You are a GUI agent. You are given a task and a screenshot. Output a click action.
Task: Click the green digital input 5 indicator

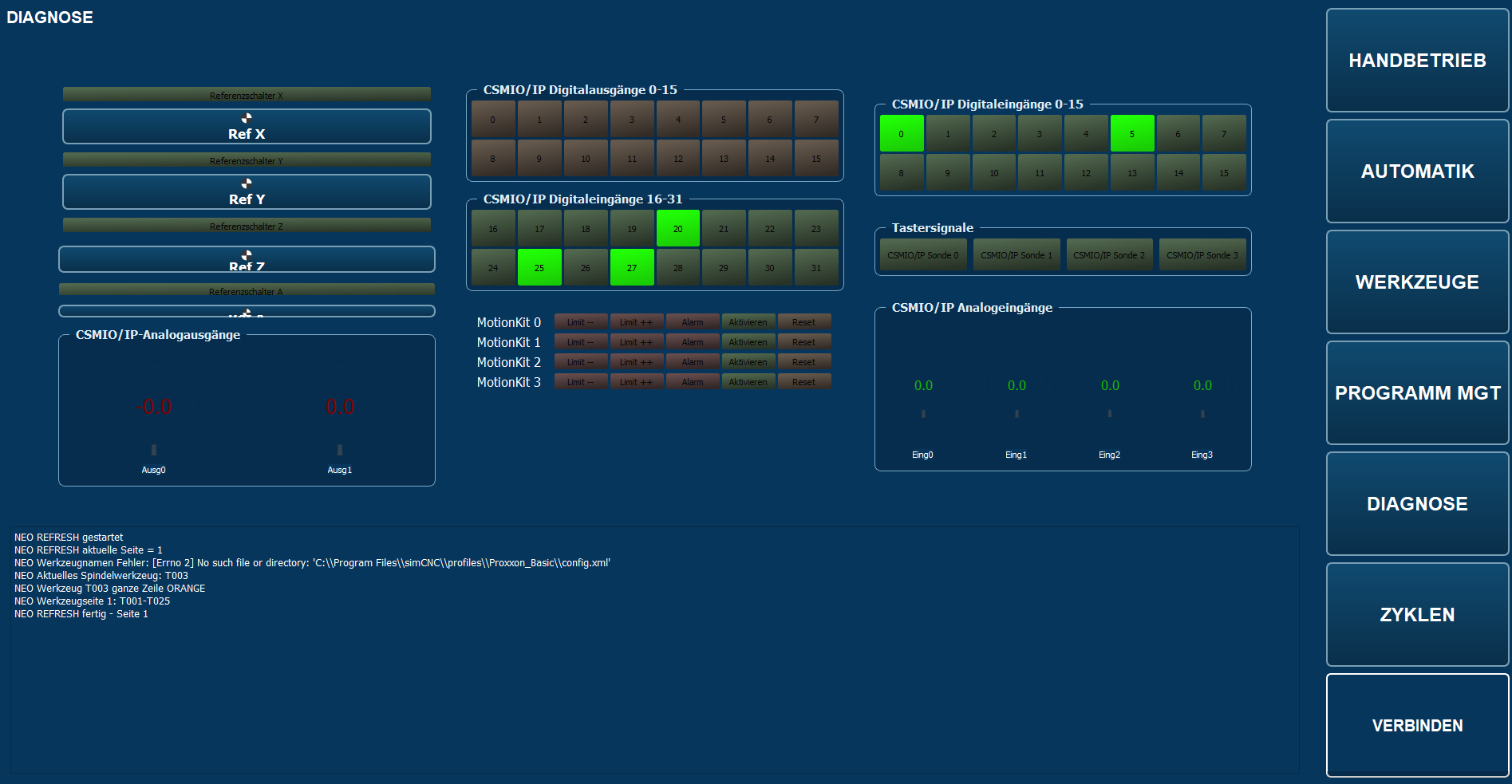tap(1131, 133)
